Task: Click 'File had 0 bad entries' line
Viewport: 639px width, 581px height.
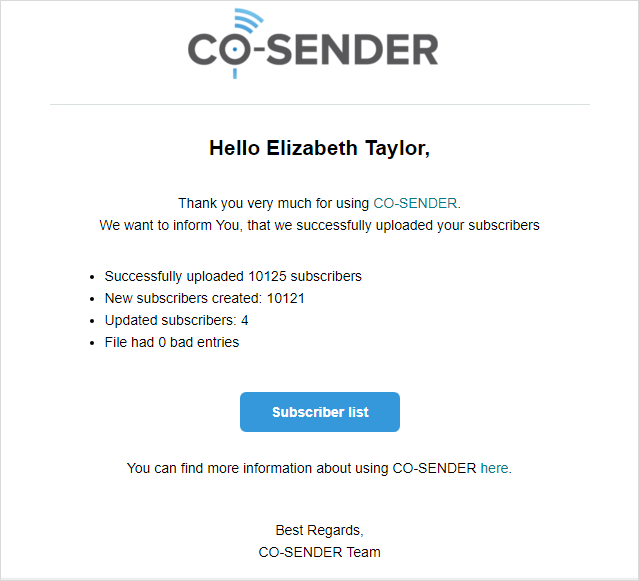Action: [172, 342]
